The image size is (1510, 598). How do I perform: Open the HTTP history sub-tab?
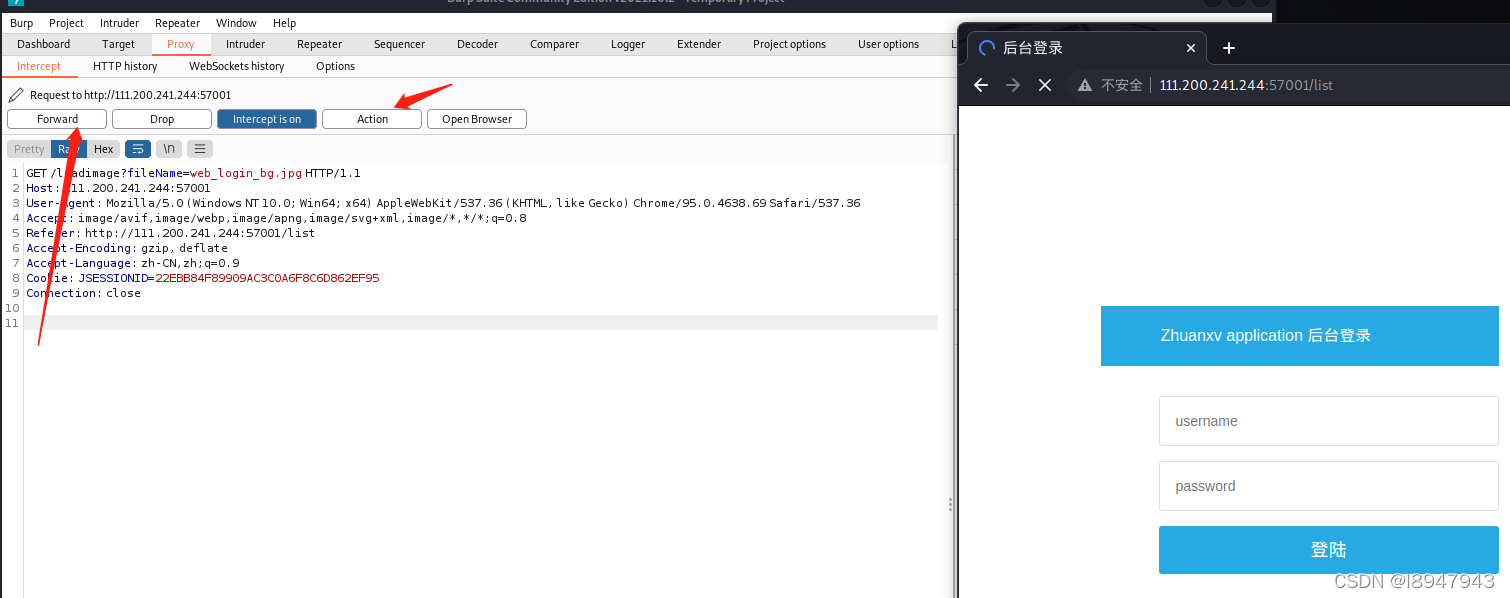tap(125, 66)
